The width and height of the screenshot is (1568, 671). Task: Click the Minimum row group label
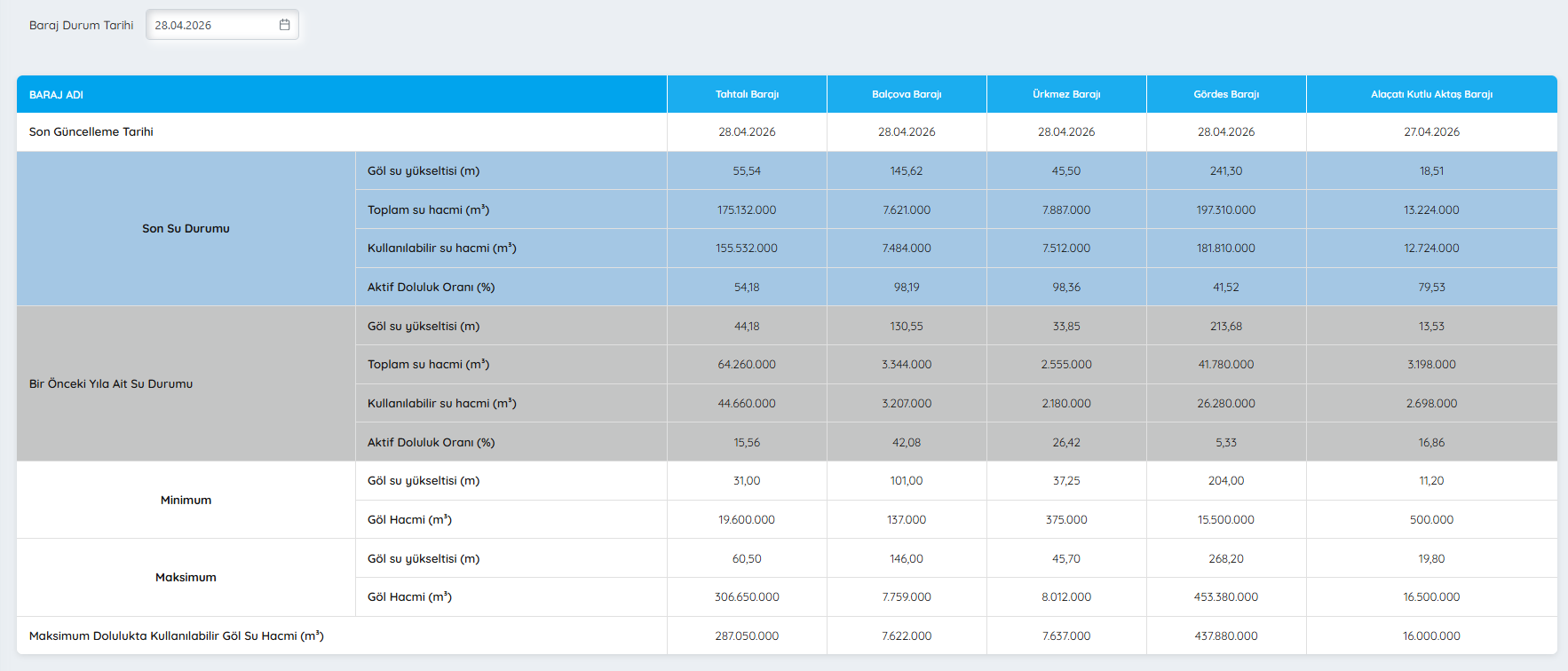click(x=186, y=501)
